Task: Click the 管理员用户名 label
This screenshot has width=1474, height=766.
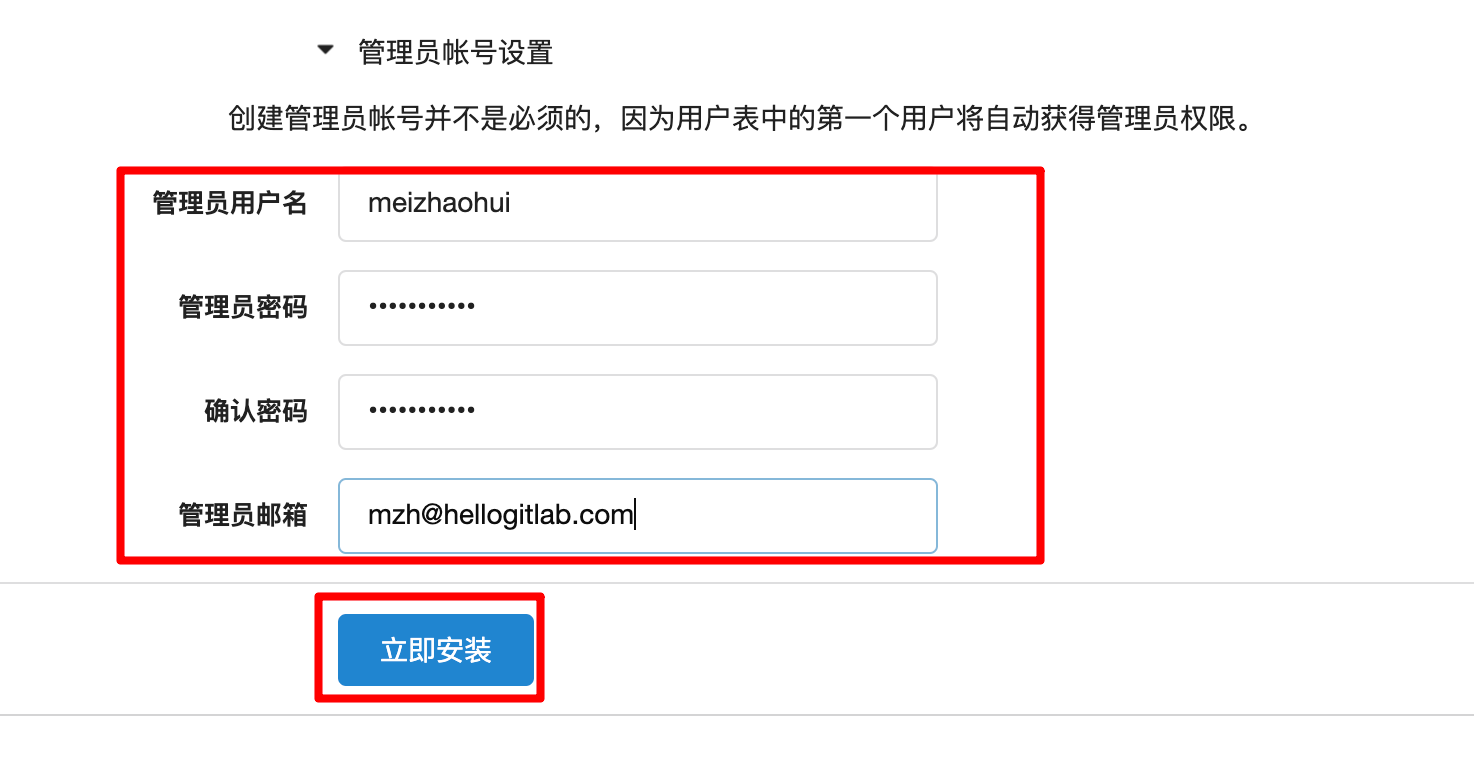Action: coord(230,204)
